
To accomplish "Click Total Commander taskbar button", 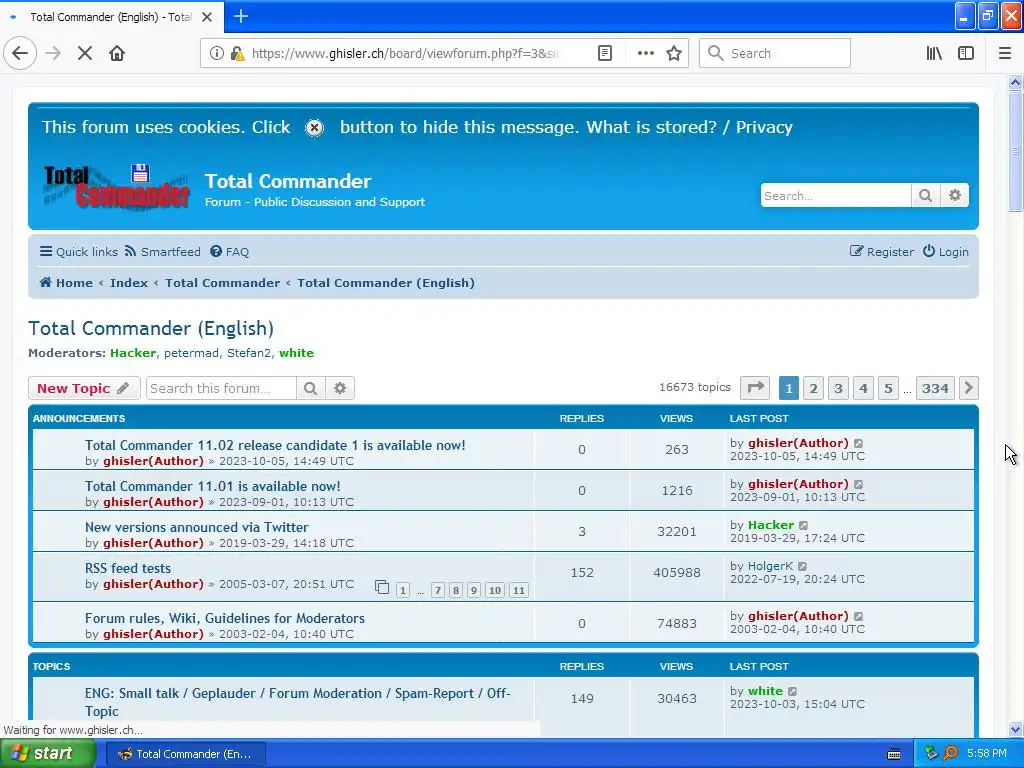I will [x=185, y=754].
